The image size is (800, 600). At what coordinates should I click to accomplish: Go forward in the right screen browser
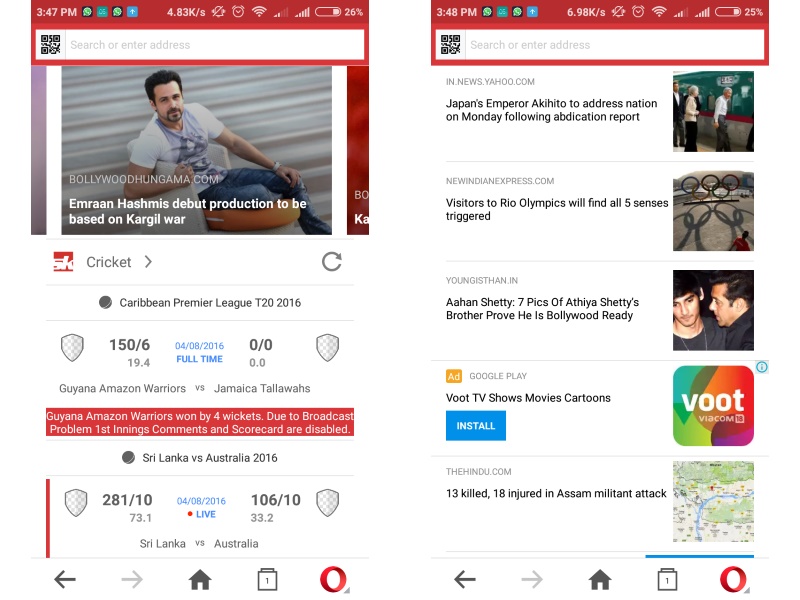point(532,580)
